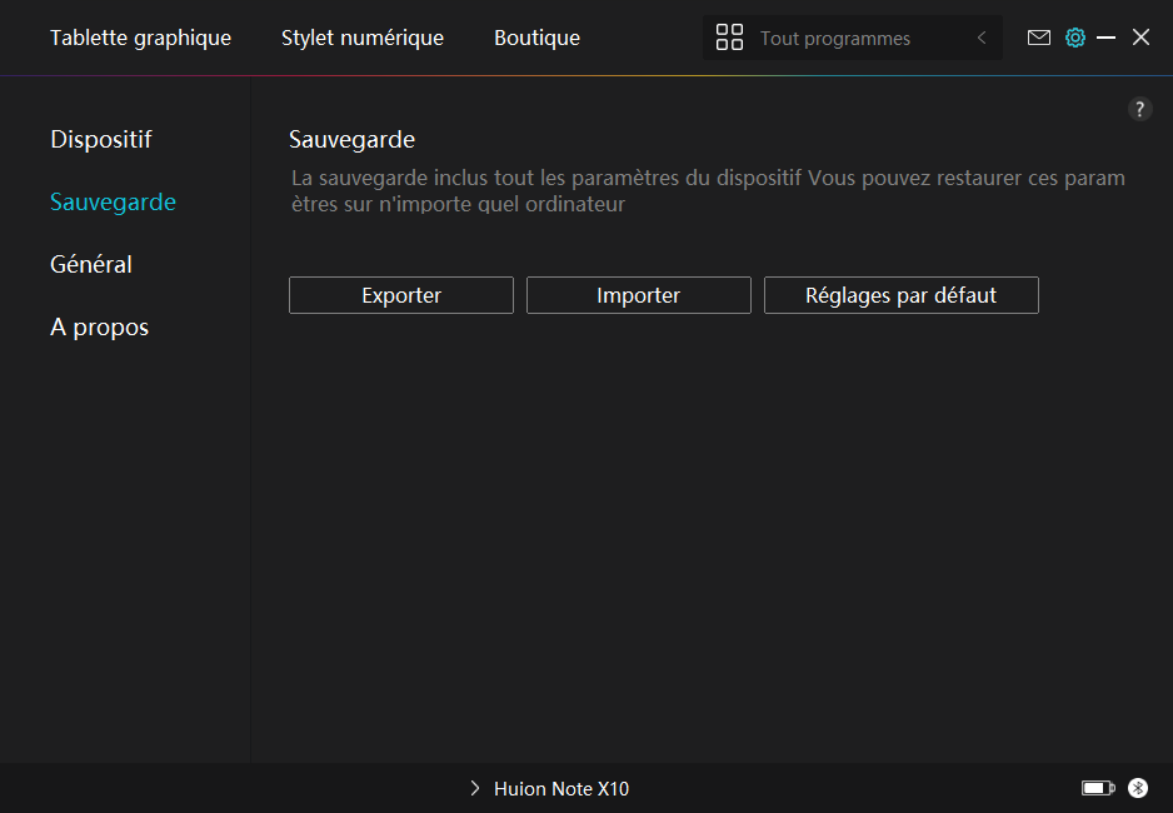Minimize the Huion driver window
The width and height of the screenshot is (1173, 813).
1106,38
